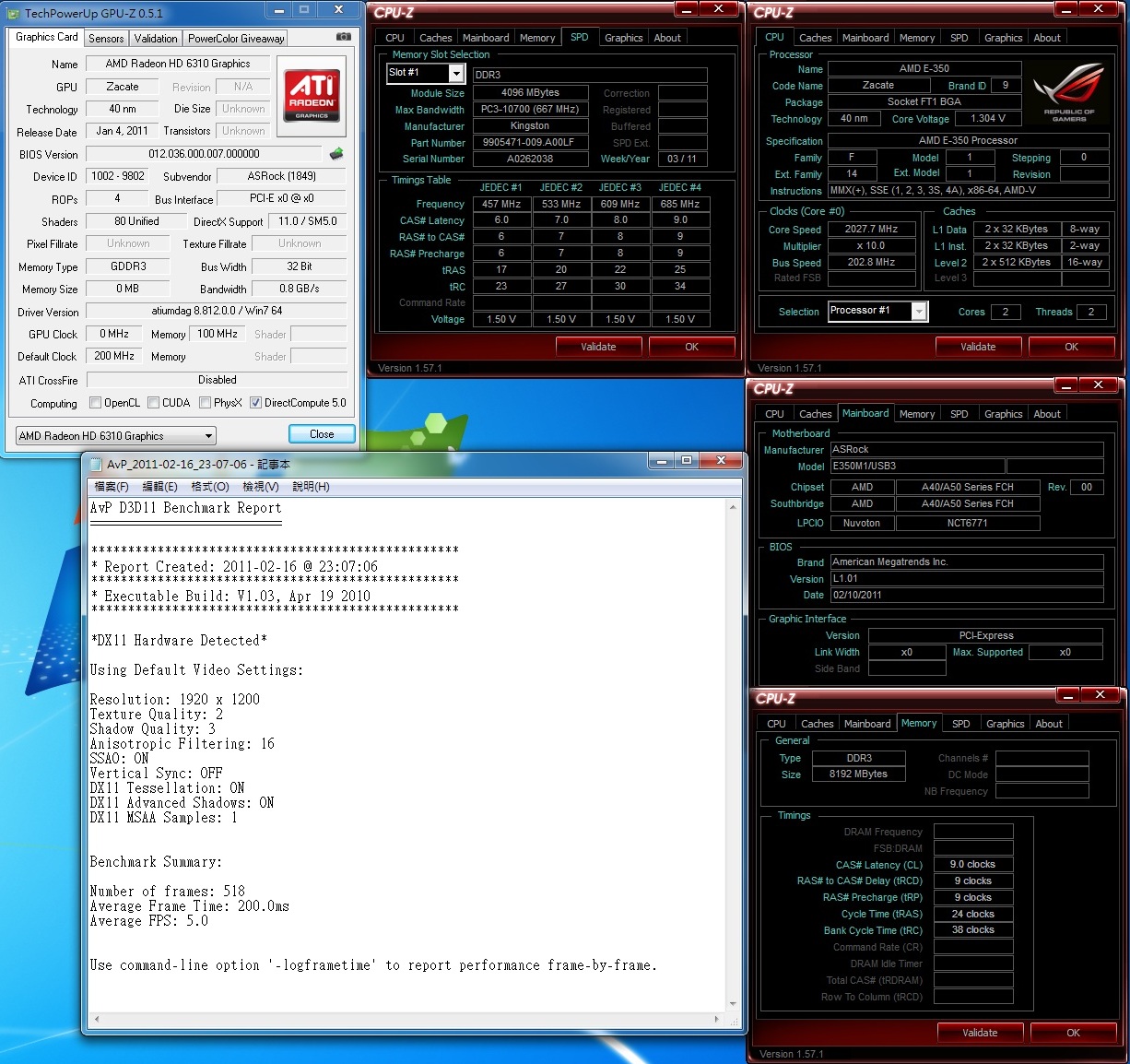Click the Notepad vertical scrollbar down arrow

tap(734, 1004)
